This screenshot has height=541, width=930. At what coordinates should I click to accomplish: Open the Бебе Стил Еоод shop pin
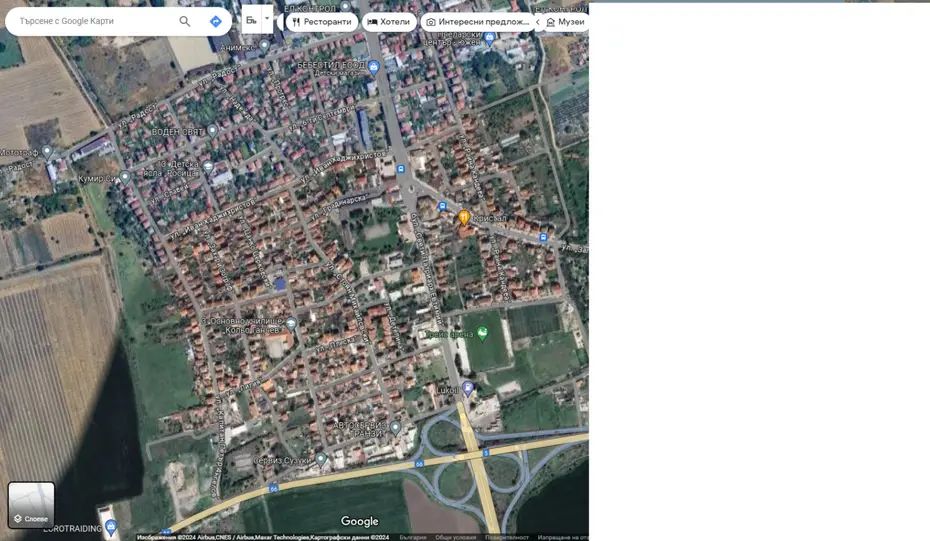pos(373,67)
